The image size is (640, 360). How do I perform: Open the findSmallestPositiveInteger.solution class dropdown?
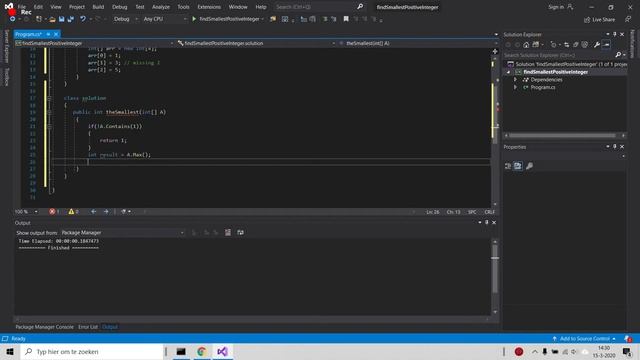coord(256,43)
